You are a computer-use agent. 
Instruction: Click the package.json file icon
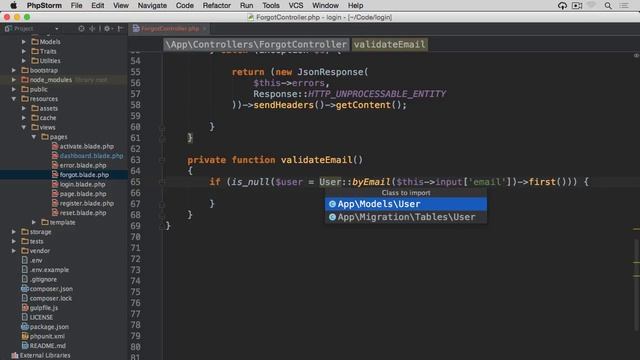tap(25, 327)
